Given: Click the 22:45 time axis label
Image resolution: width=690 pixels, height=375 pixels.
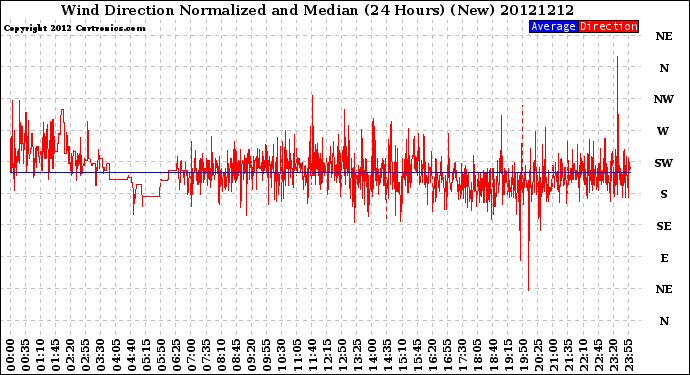Looking at the screenshot, I should pos(598,355).
